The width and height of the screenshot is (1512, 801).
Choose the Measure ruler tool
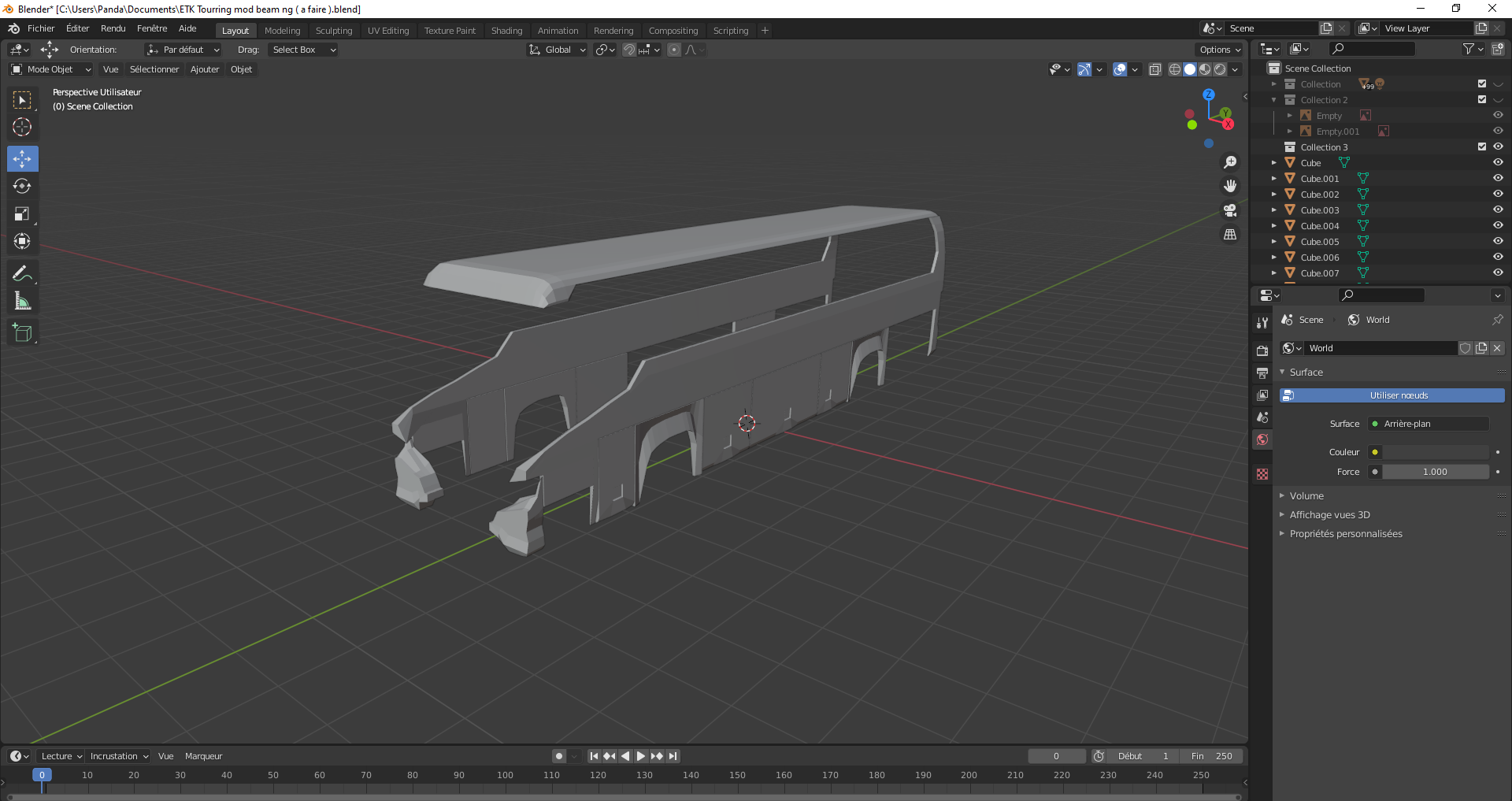(x=22, y=302)
